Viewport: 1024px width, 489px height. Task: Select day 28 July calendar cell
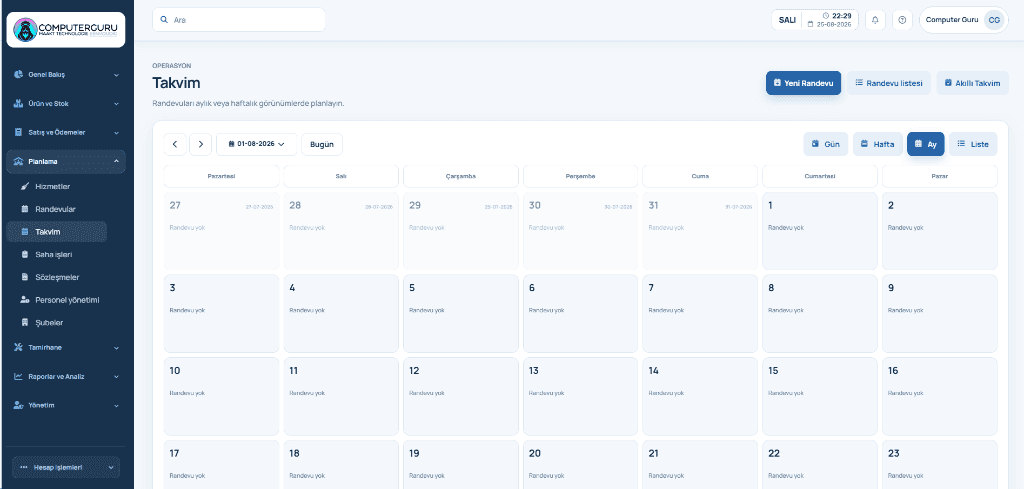click(341, 230)
